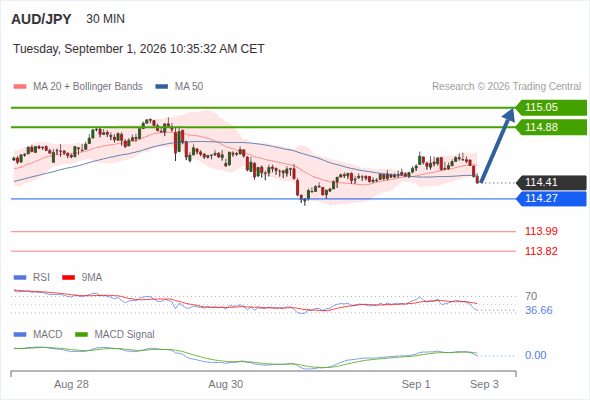
Task: Click the RSI value 36.66 label
Action: [539, 310]
